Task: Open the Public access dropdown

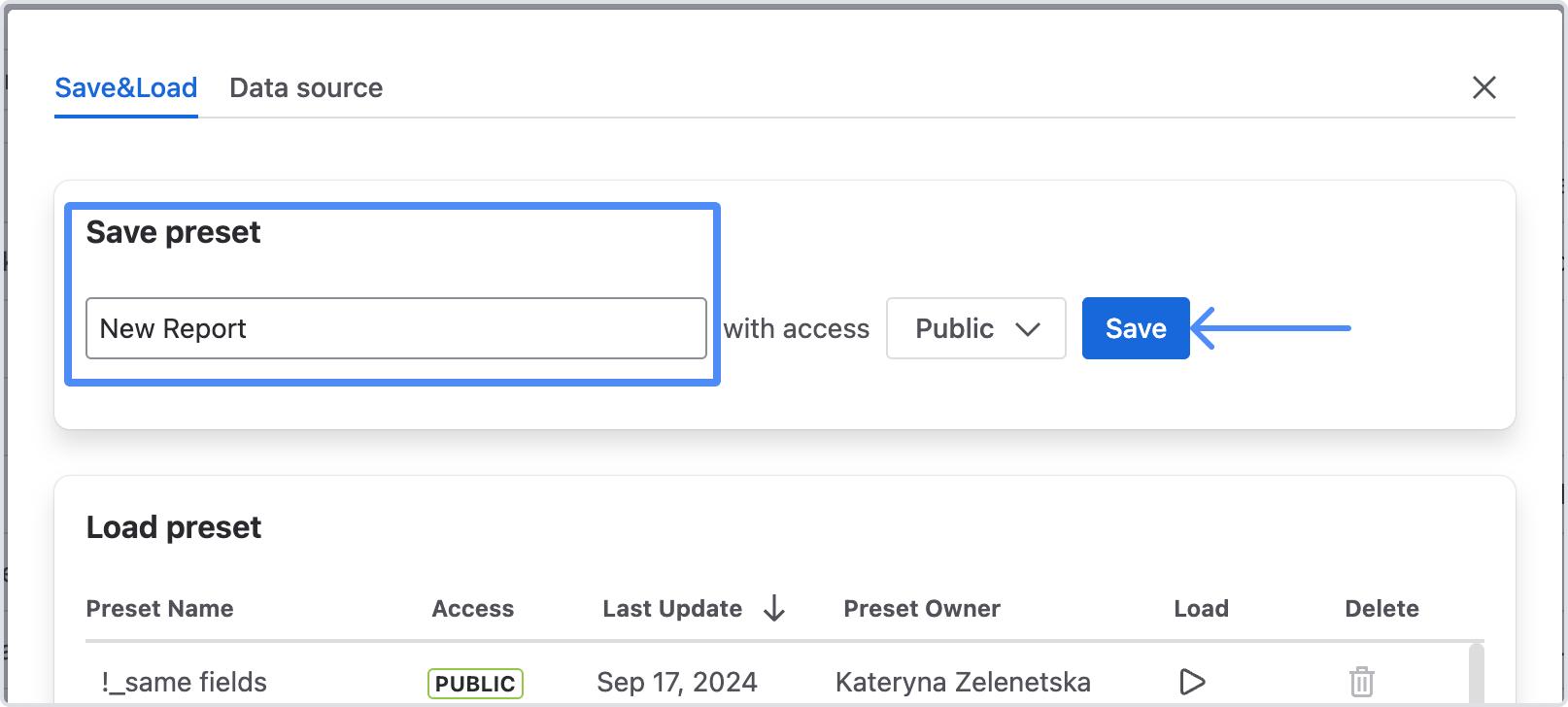Action: click(975, 328)
